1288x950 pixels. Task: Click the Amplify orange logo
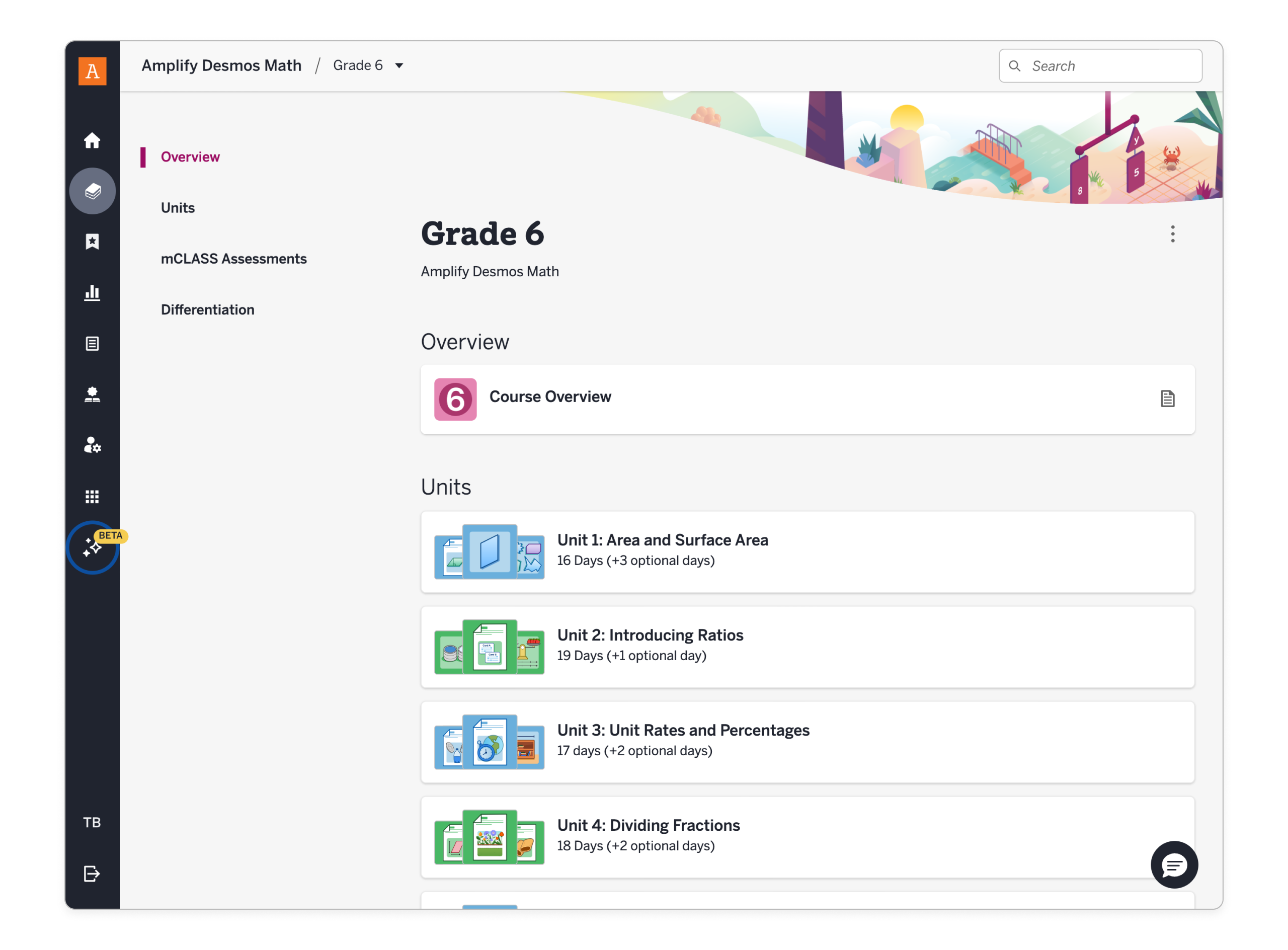coord(93,71)
